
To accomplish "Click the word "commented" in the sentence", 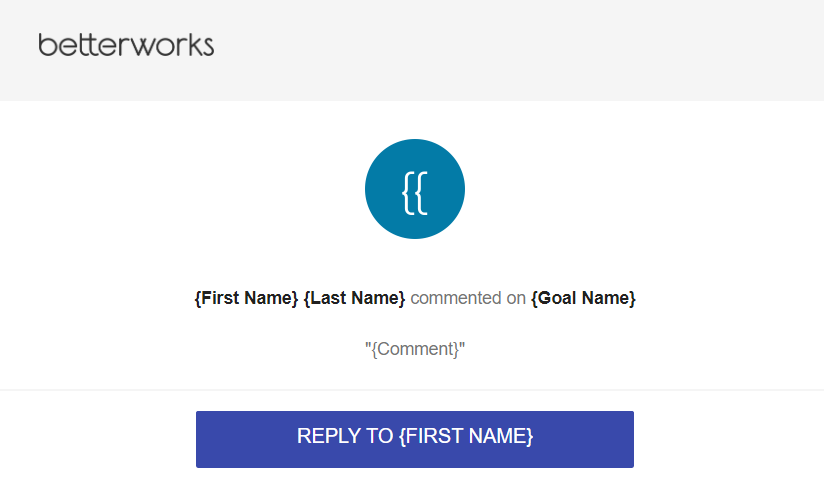I will pos(456,298).
